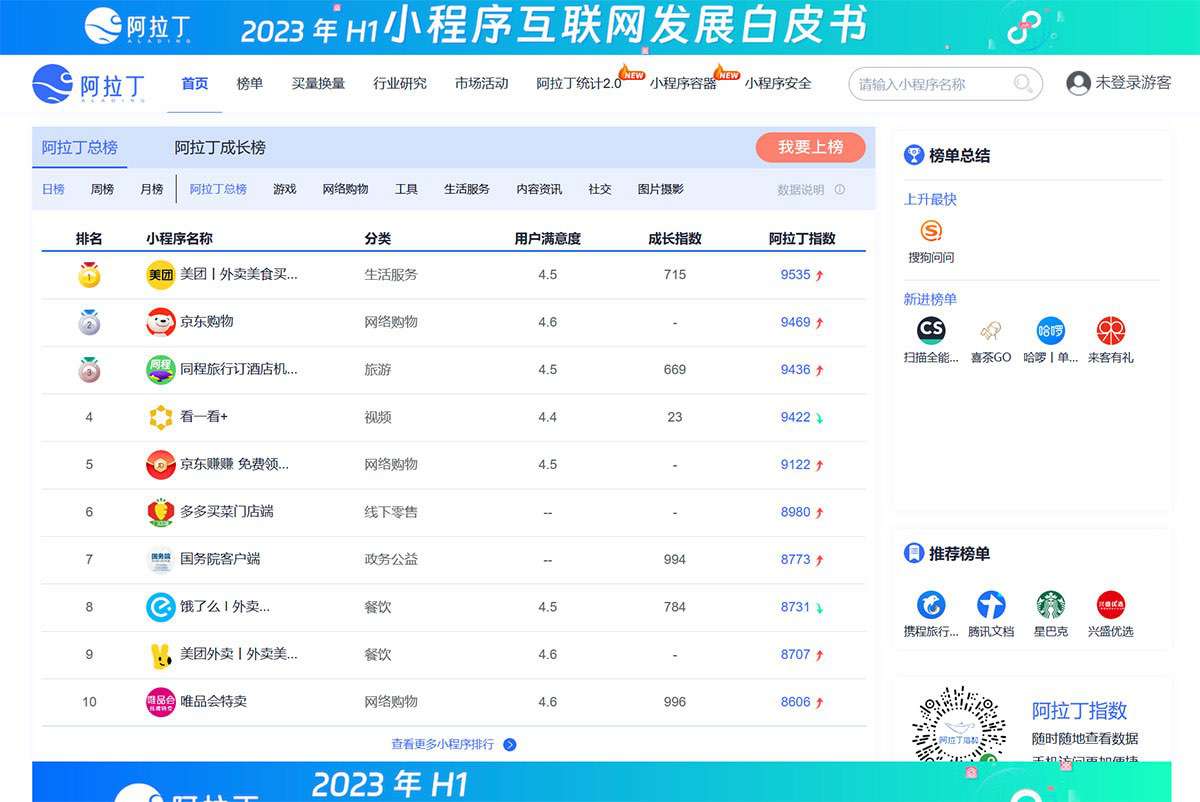
Task: Click 扫描全能 CS icon
Action: [931, 331]
